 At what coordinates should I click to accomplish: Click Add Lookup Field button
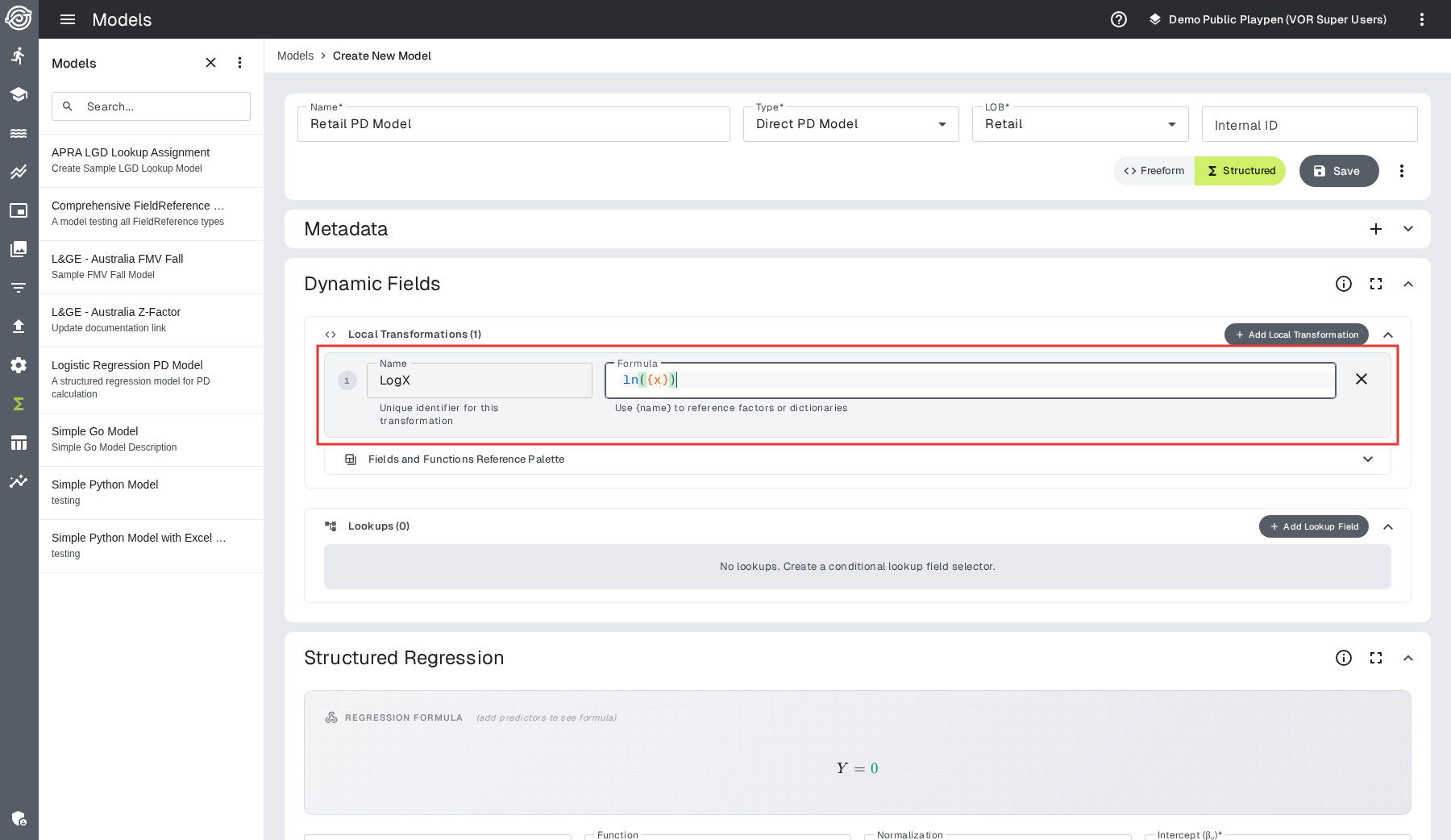(1313, 526)
